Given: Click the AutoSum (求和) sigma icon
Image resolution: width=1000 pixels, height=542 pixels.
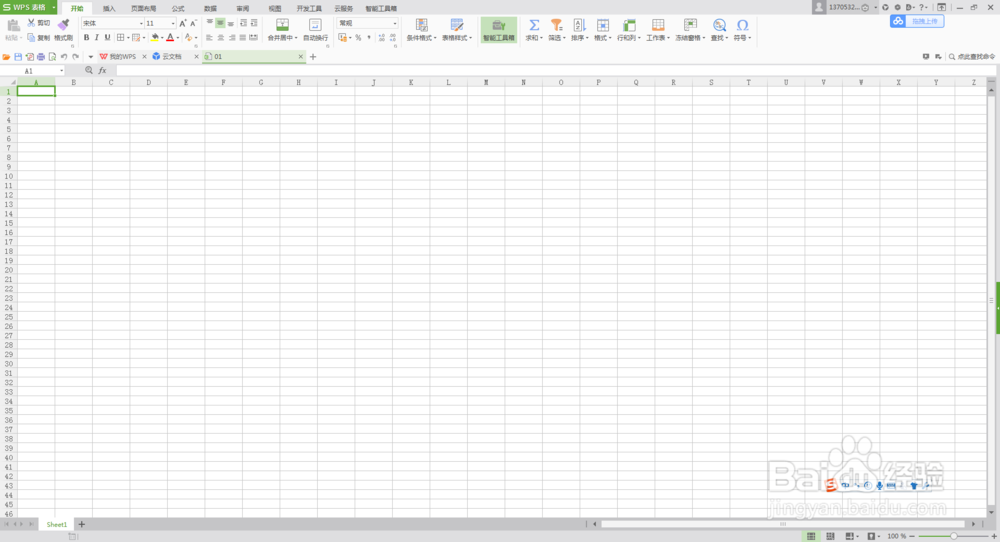Looking at the screenshot, I should tap(534, 25).
